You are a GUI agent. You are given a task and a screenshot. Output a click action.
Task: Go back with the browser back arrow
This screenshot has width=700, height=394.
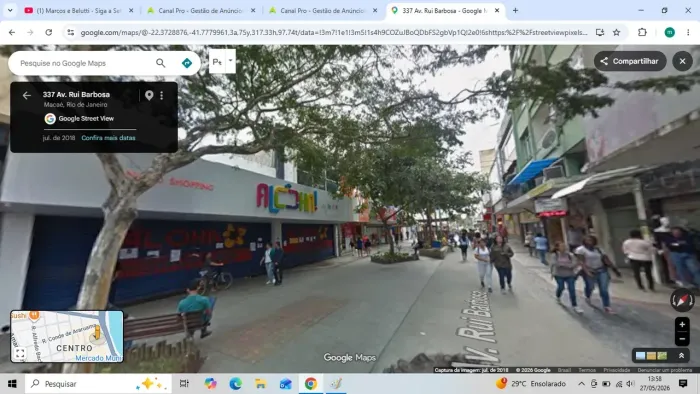click(x=12, y=32)
